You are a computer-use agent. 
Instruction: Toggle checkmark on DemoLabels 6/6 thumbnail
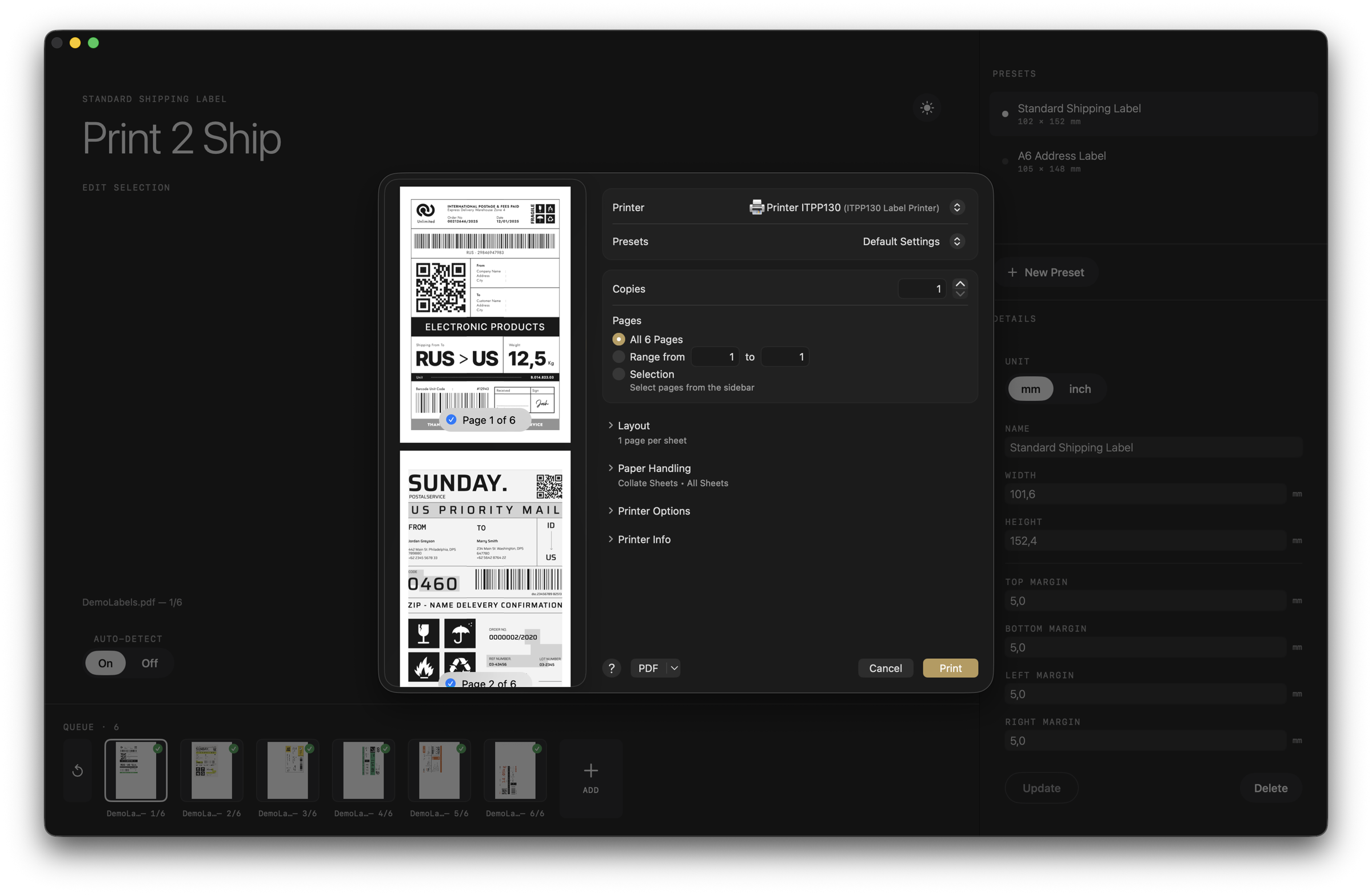tap(537, 749)
